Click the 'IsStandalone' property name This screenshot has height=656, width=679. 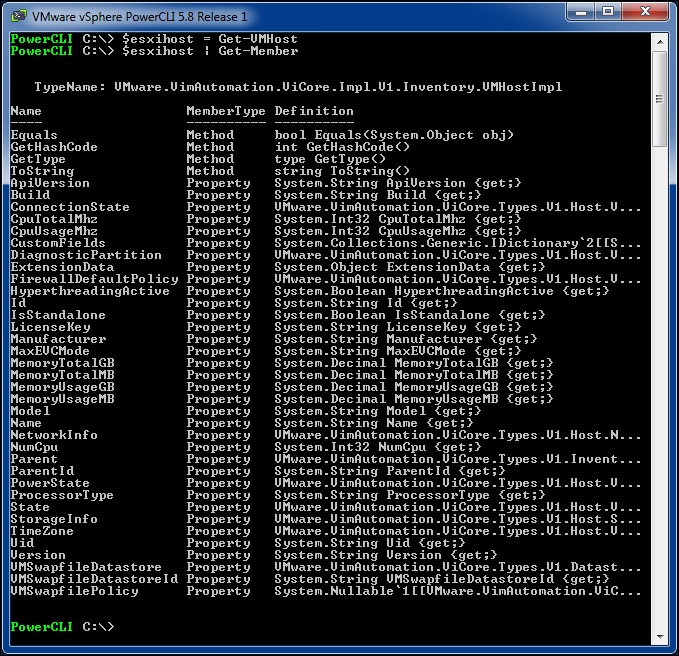point(58,315)
